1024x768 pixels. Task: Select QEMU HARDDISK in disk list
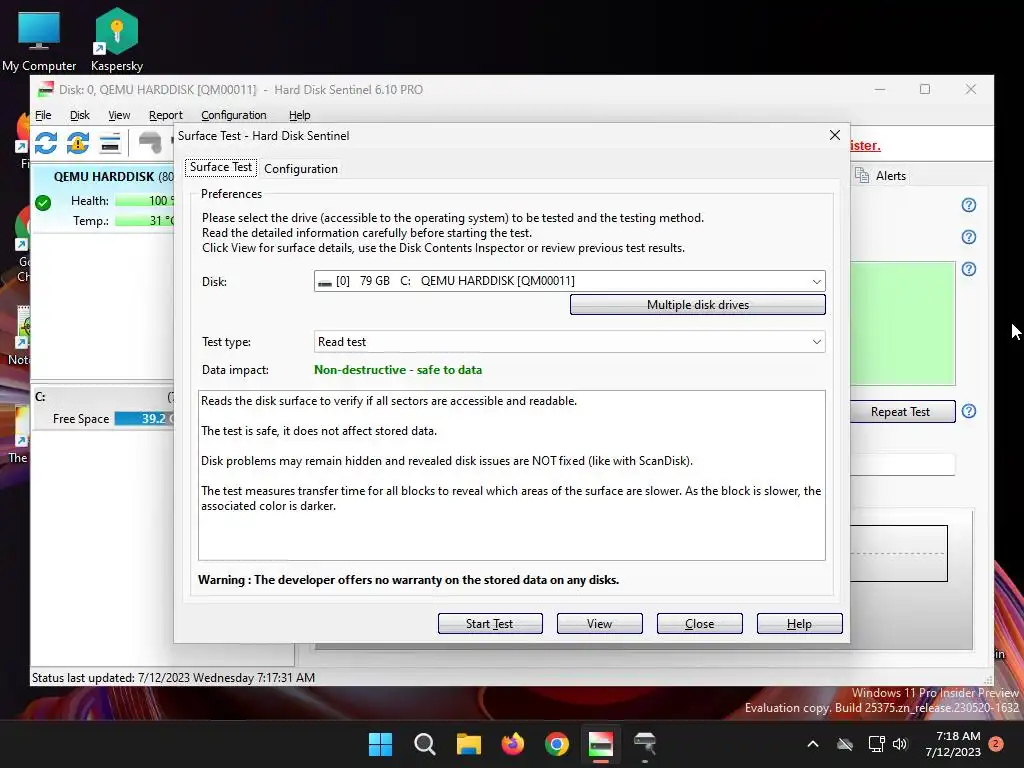(104, 199)
